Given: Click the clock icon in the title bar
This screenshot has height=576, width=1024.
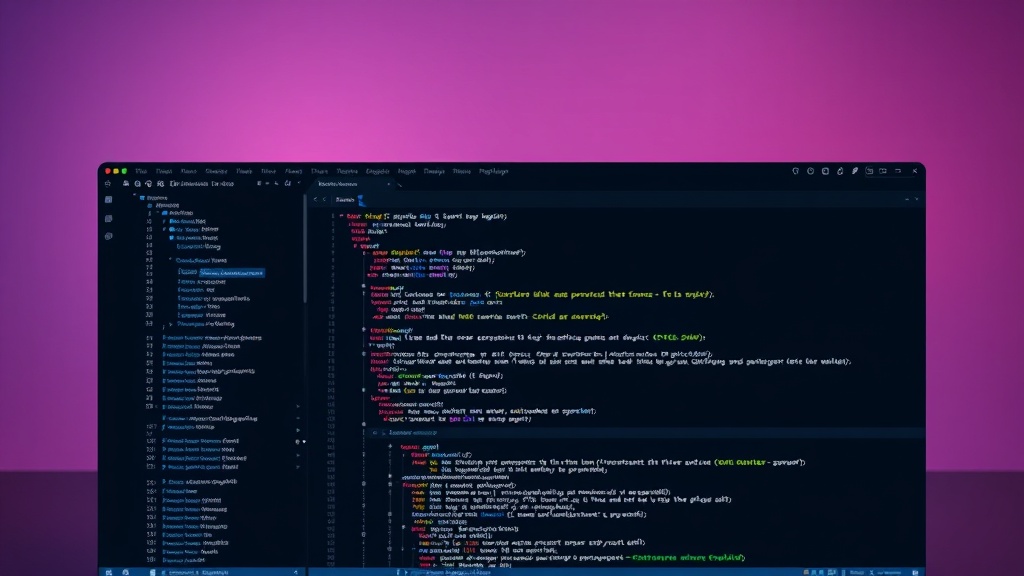Looking at the screenshot, I should click(x=810, y=171).
